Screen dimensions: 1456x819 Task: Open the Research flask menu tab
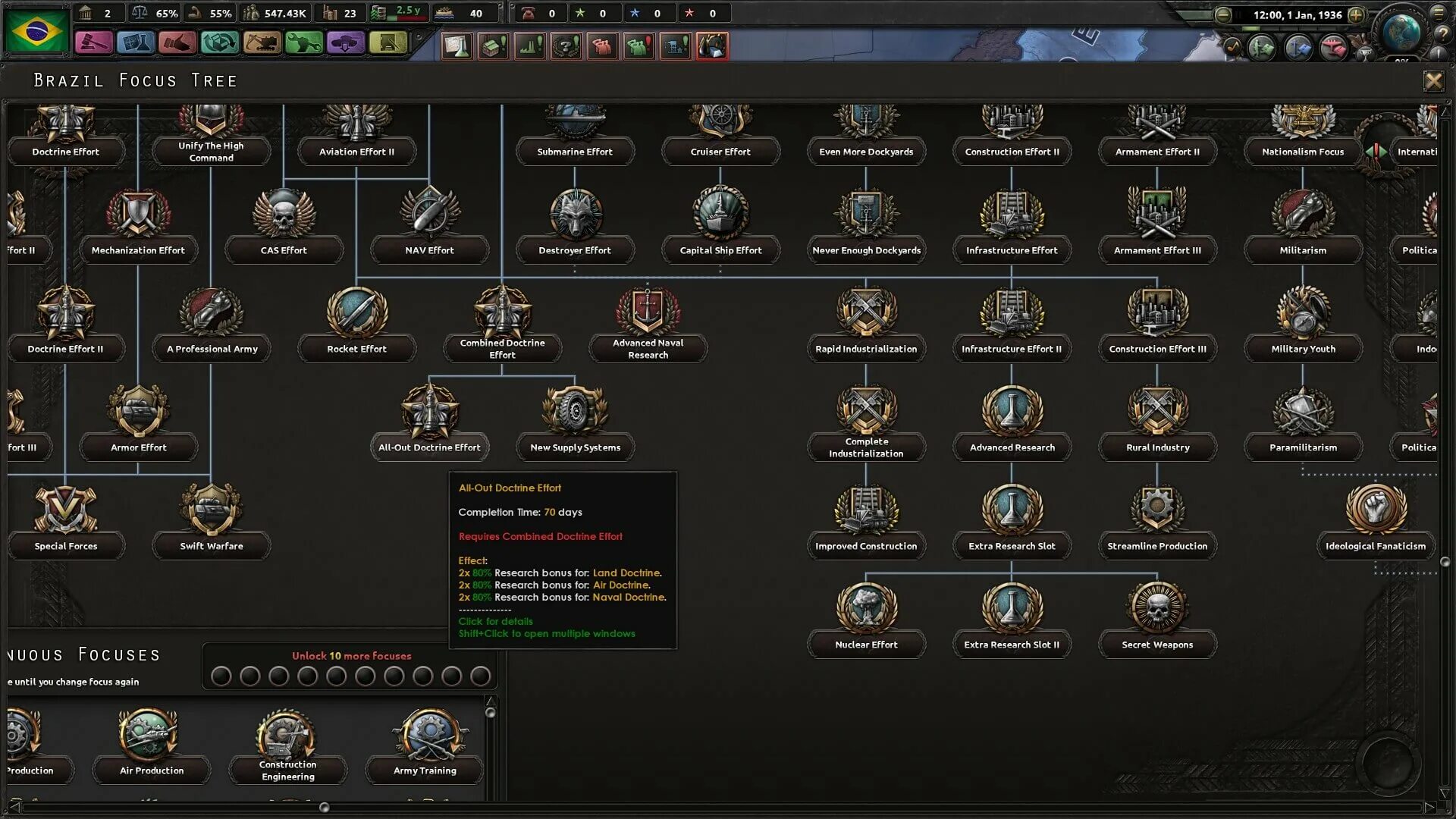pos(135,43)
